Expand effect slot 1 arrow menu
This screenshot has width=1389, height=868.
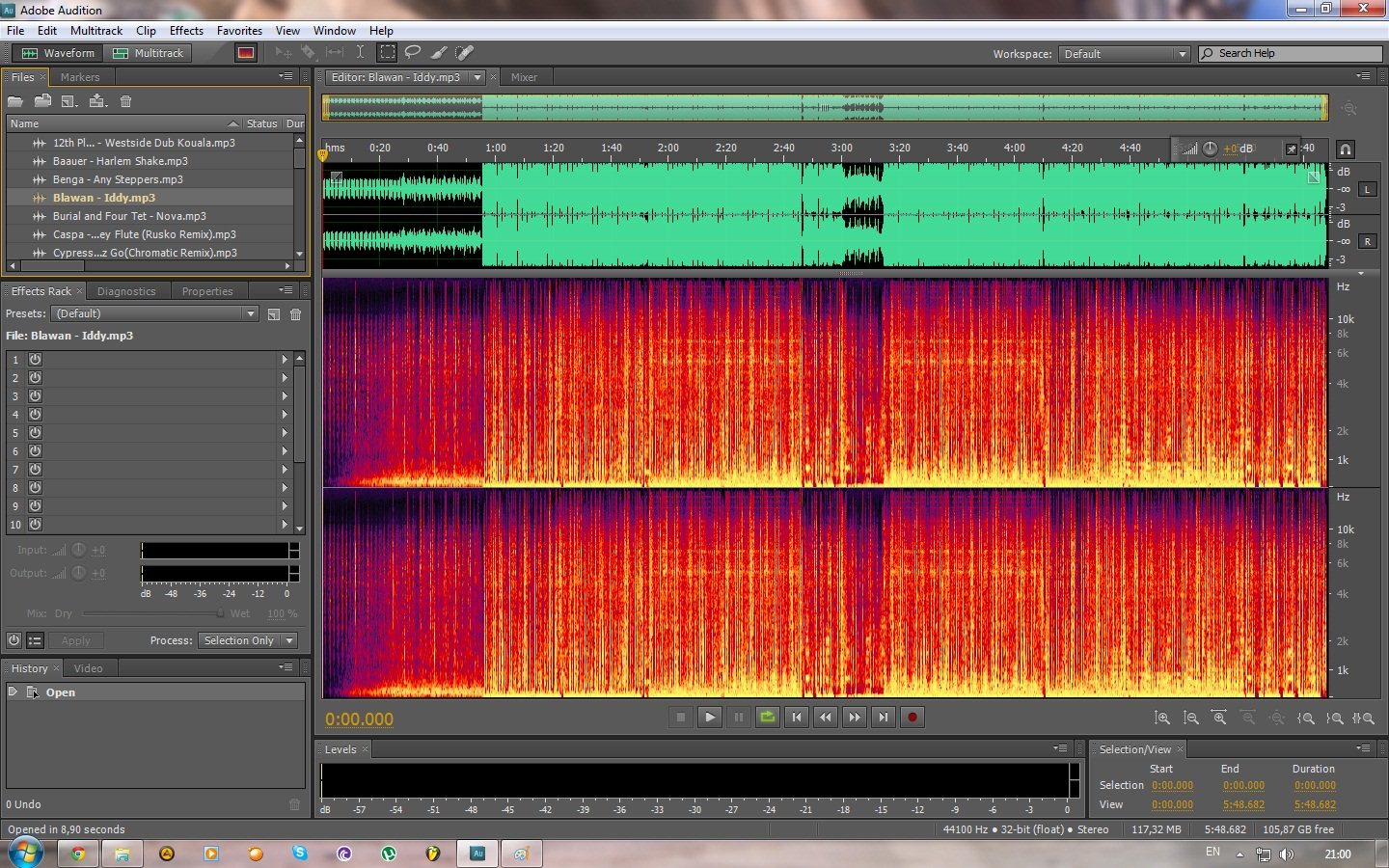tap(285, 359)
